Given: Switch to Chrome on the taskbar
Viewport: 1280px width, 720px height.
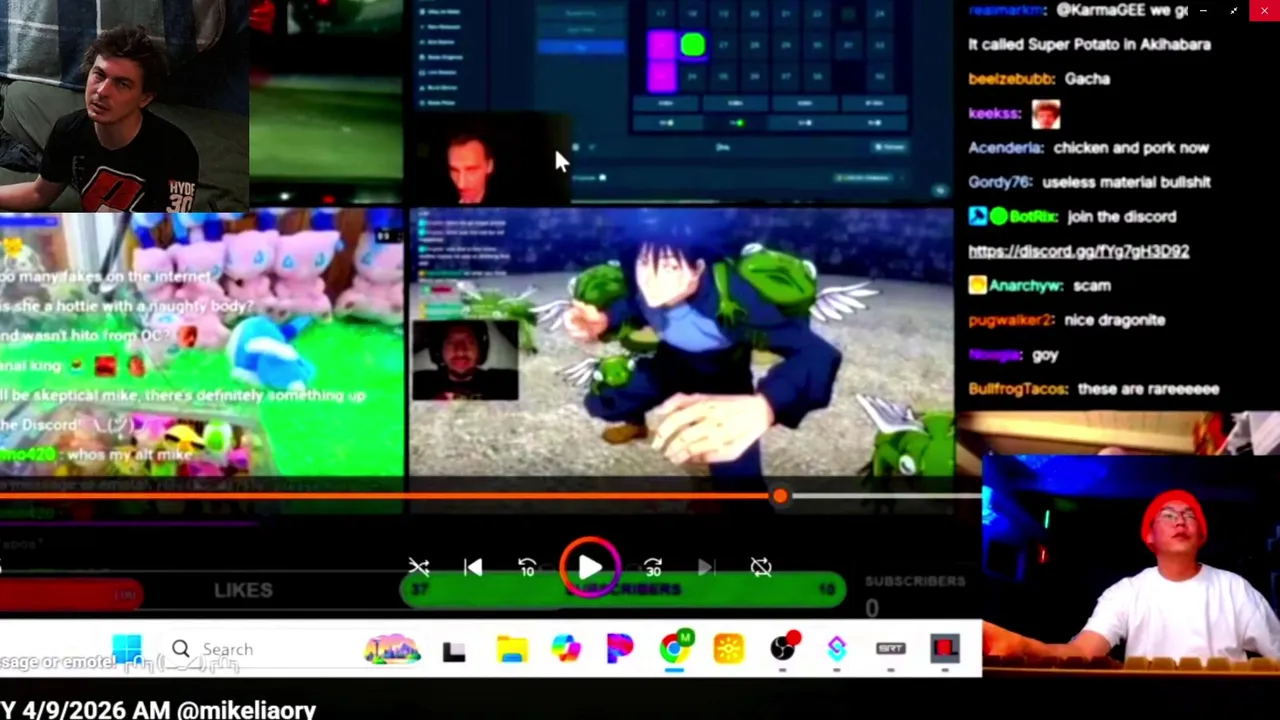Looking at the screenshot, I should click(x=675, y=649).
